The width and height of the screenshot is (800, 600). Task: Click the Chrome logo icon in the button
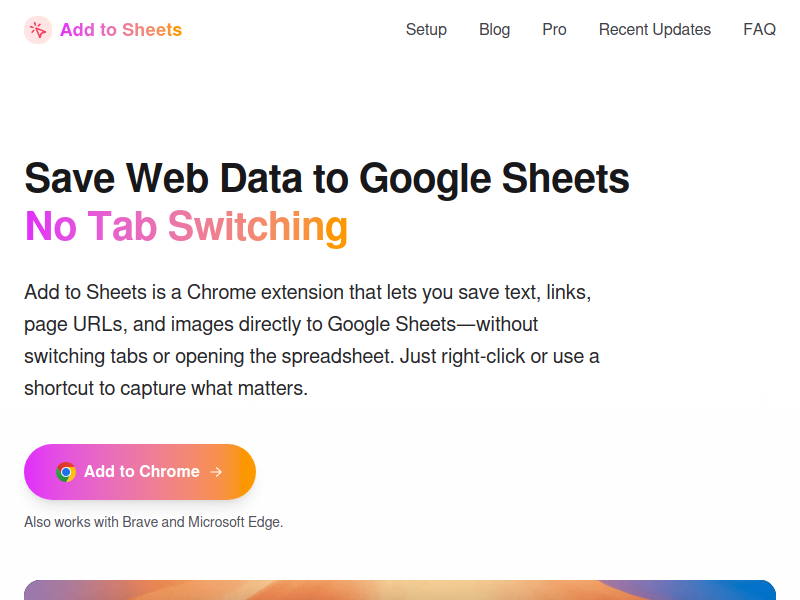(x=66, y=472)
